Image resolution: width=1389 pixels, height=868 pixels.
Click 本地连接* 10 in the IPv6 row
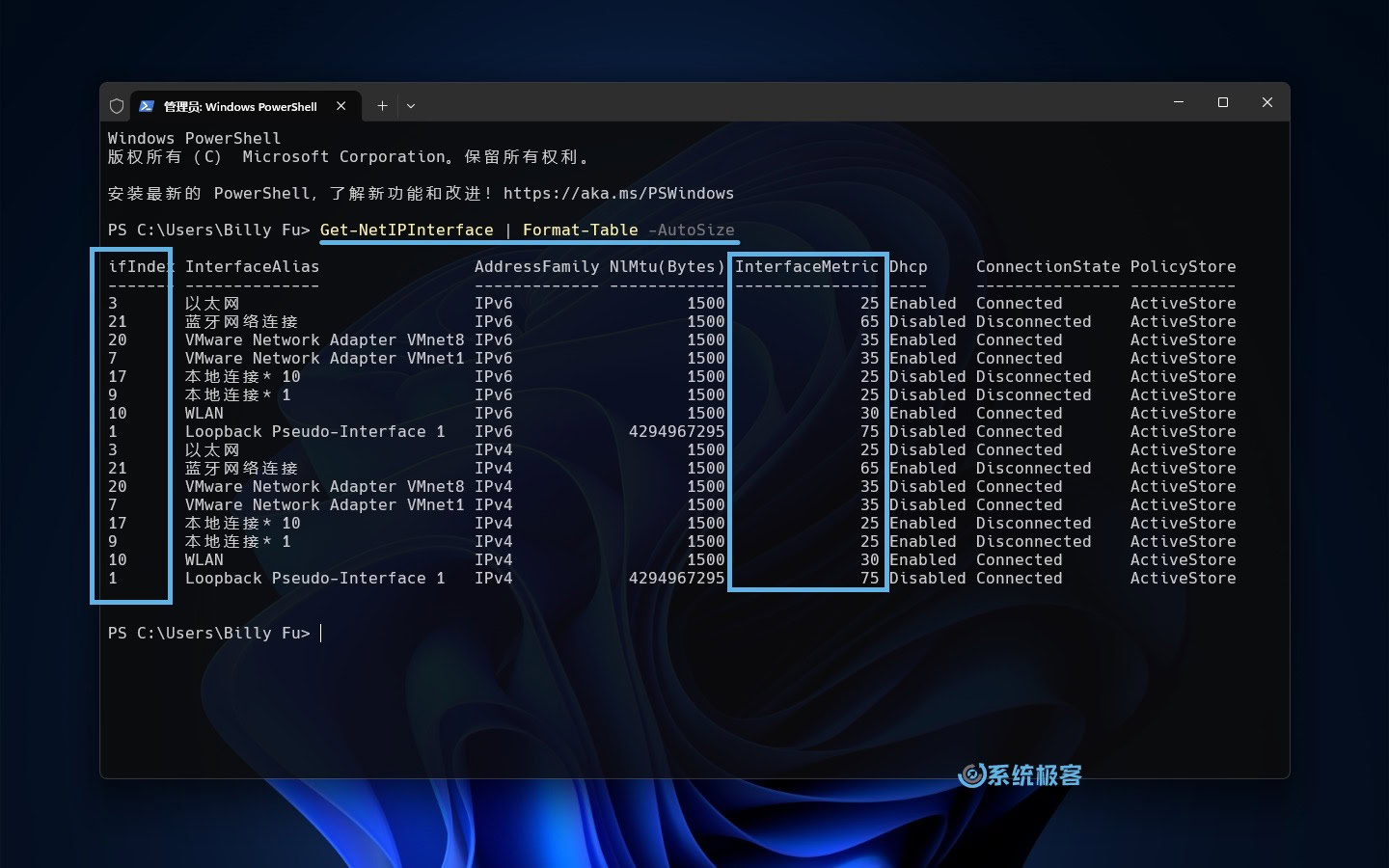(x=242, y=376)
